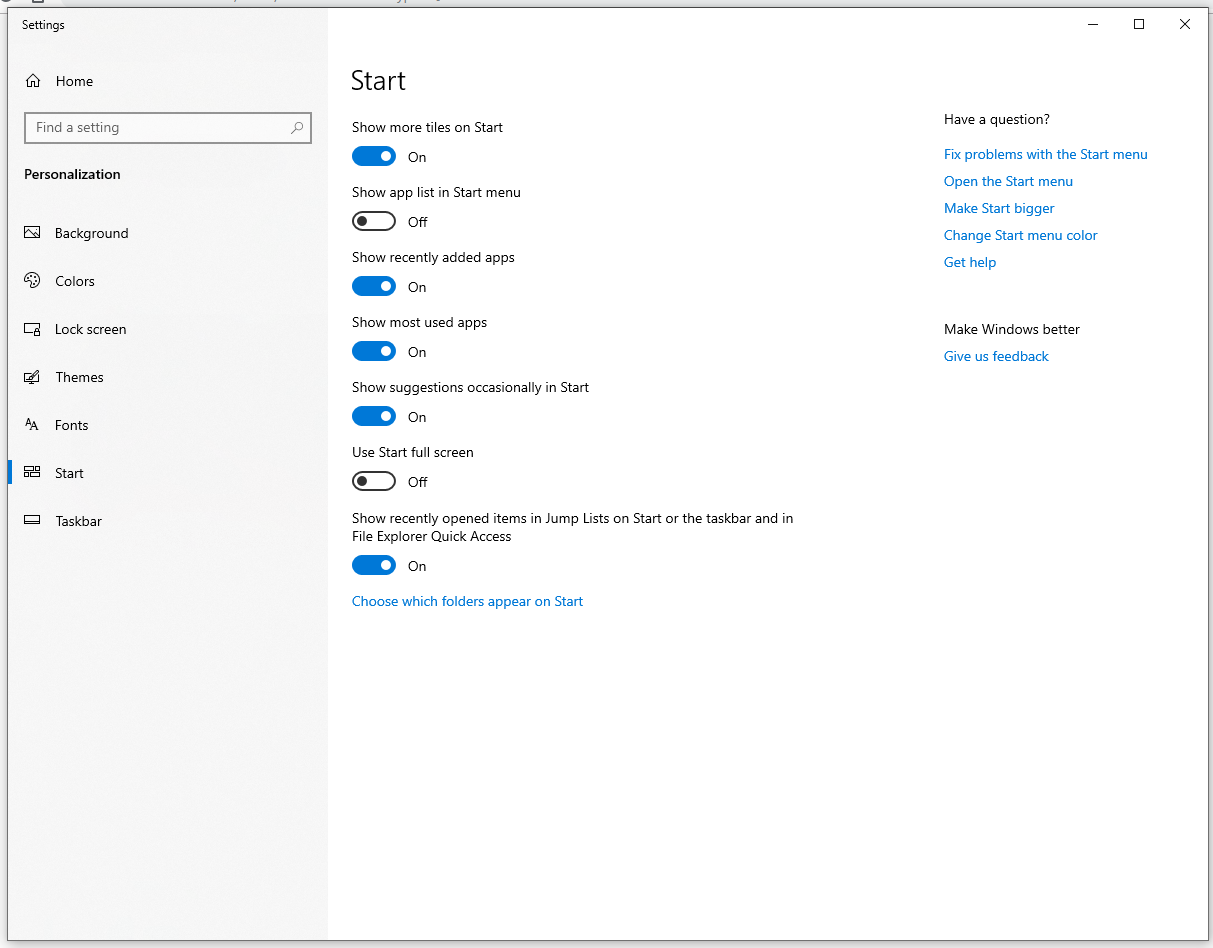Disable Show more tiles on Start

click(x=374, y=157)
